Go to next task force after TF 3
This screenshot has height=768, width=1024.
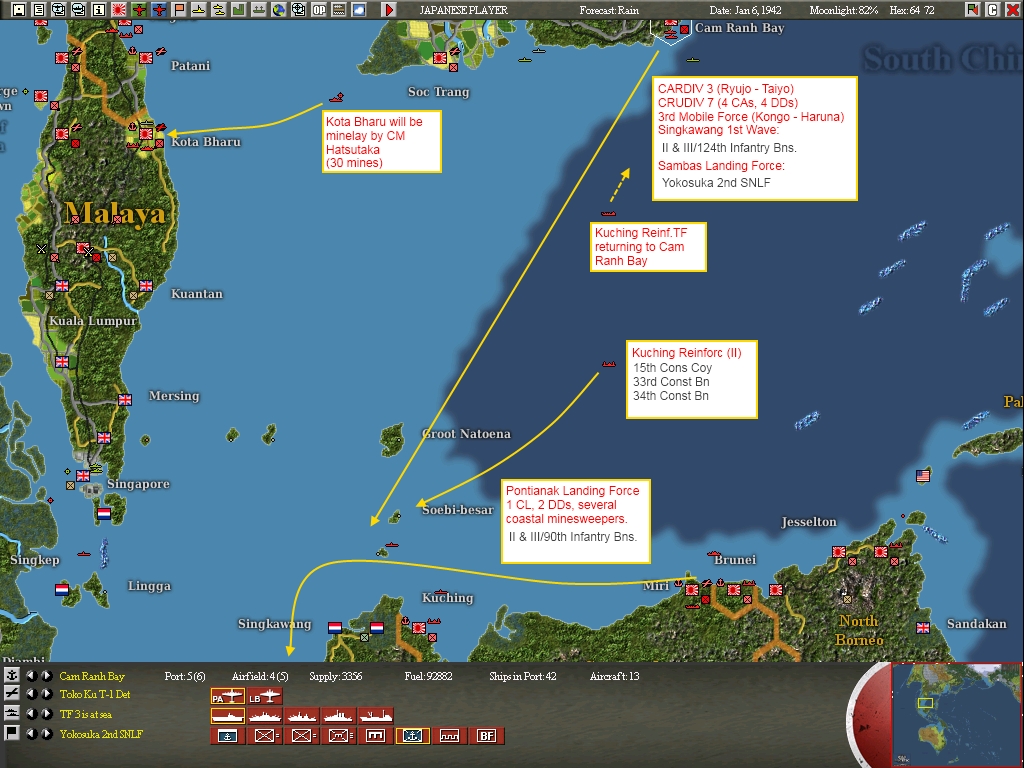tap(46, 714)
